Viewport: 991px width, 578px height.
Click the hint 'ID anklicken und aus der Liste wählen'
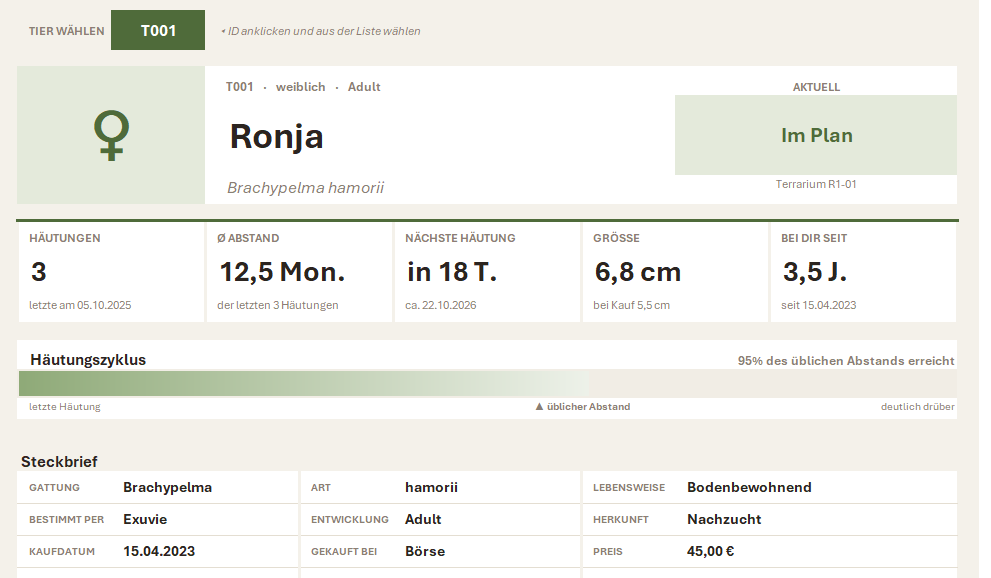[x=324, y=31]
